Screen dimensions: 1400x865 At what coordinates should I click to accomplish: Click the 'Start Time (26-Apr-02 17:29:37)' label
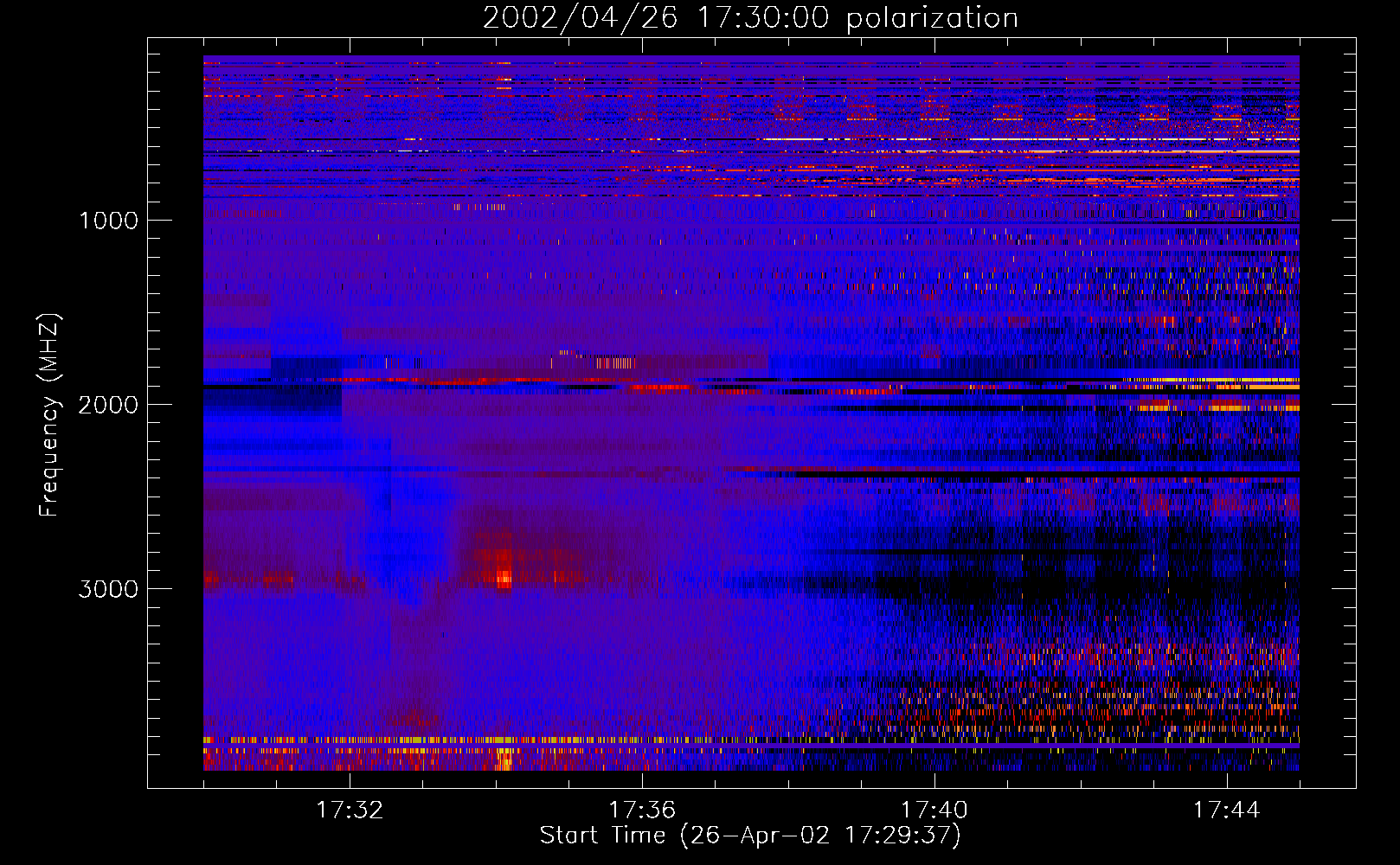[x=750, y=836]
